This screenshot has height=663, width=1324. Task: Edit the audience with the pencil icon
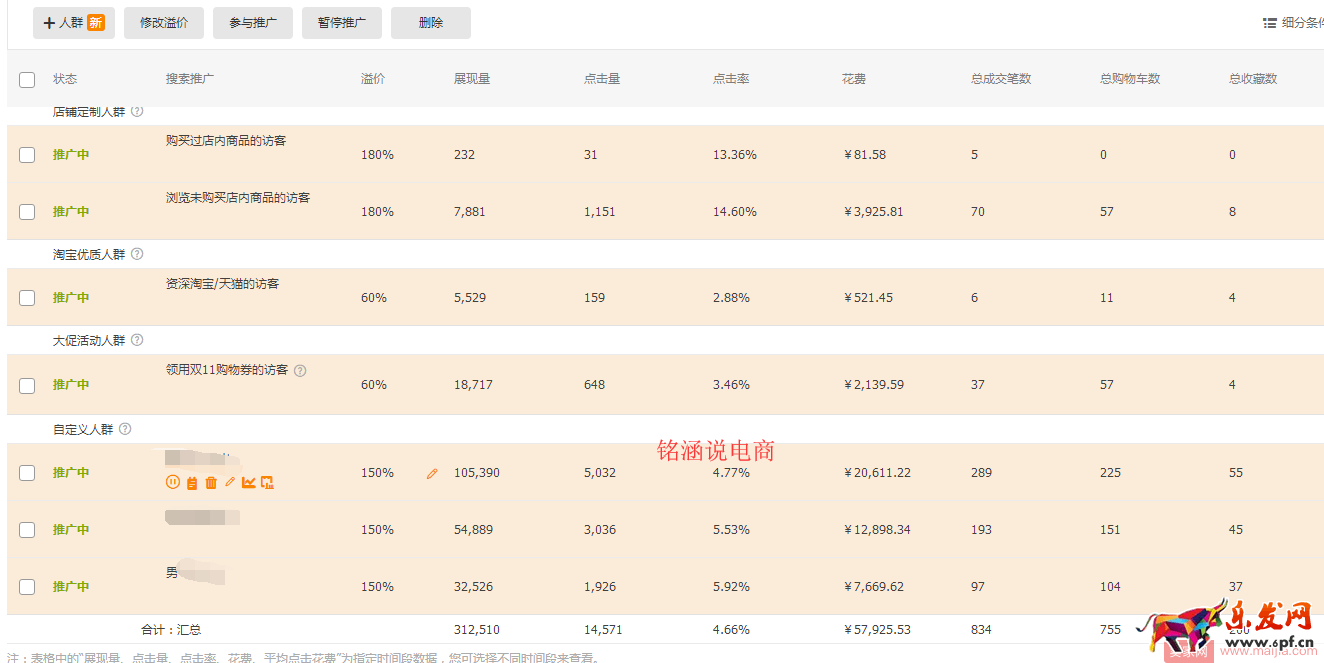pos(229,483)
